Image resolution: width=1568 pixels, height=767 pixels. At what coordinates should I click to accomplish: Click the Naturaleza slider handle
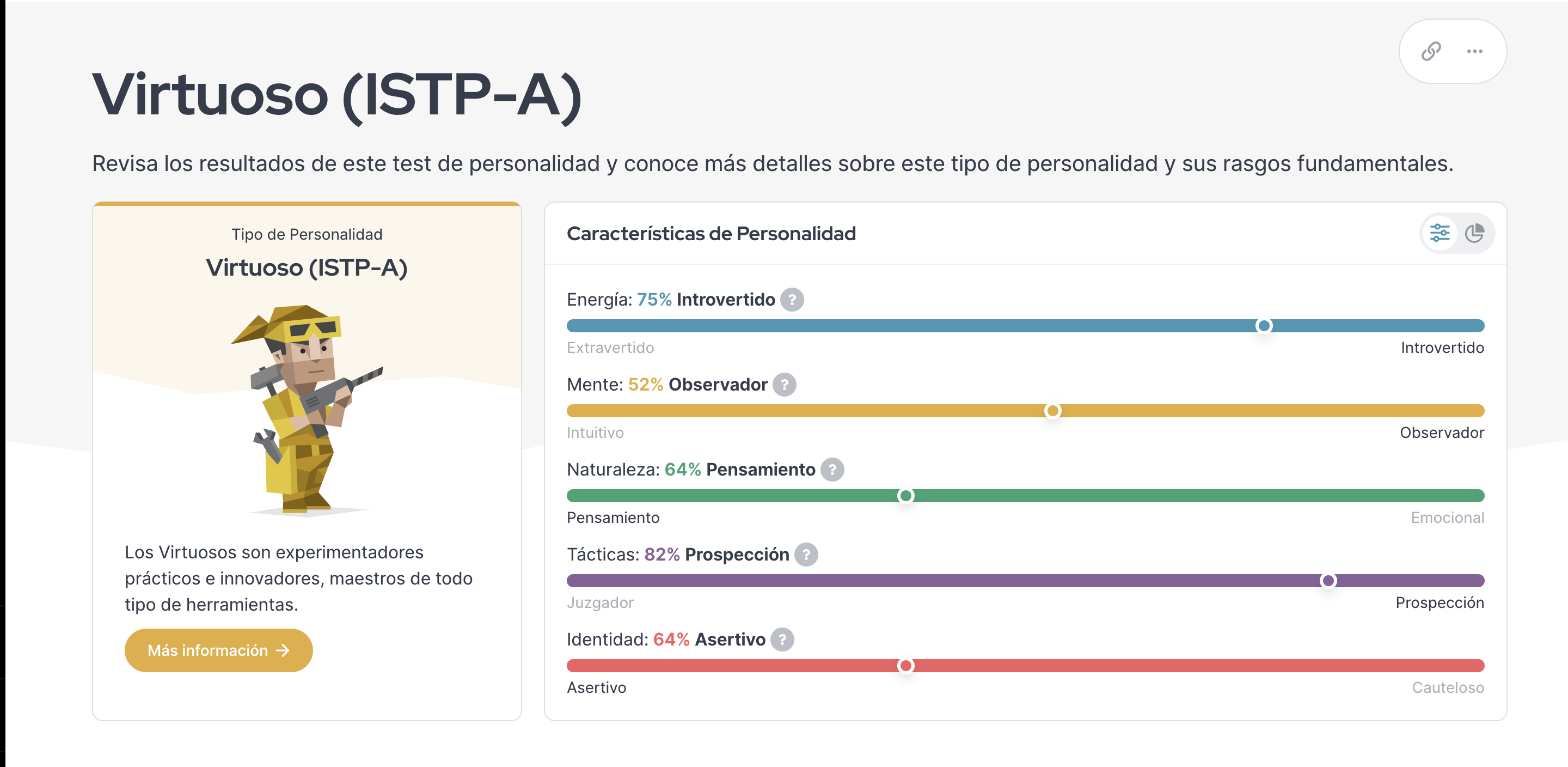906,496
